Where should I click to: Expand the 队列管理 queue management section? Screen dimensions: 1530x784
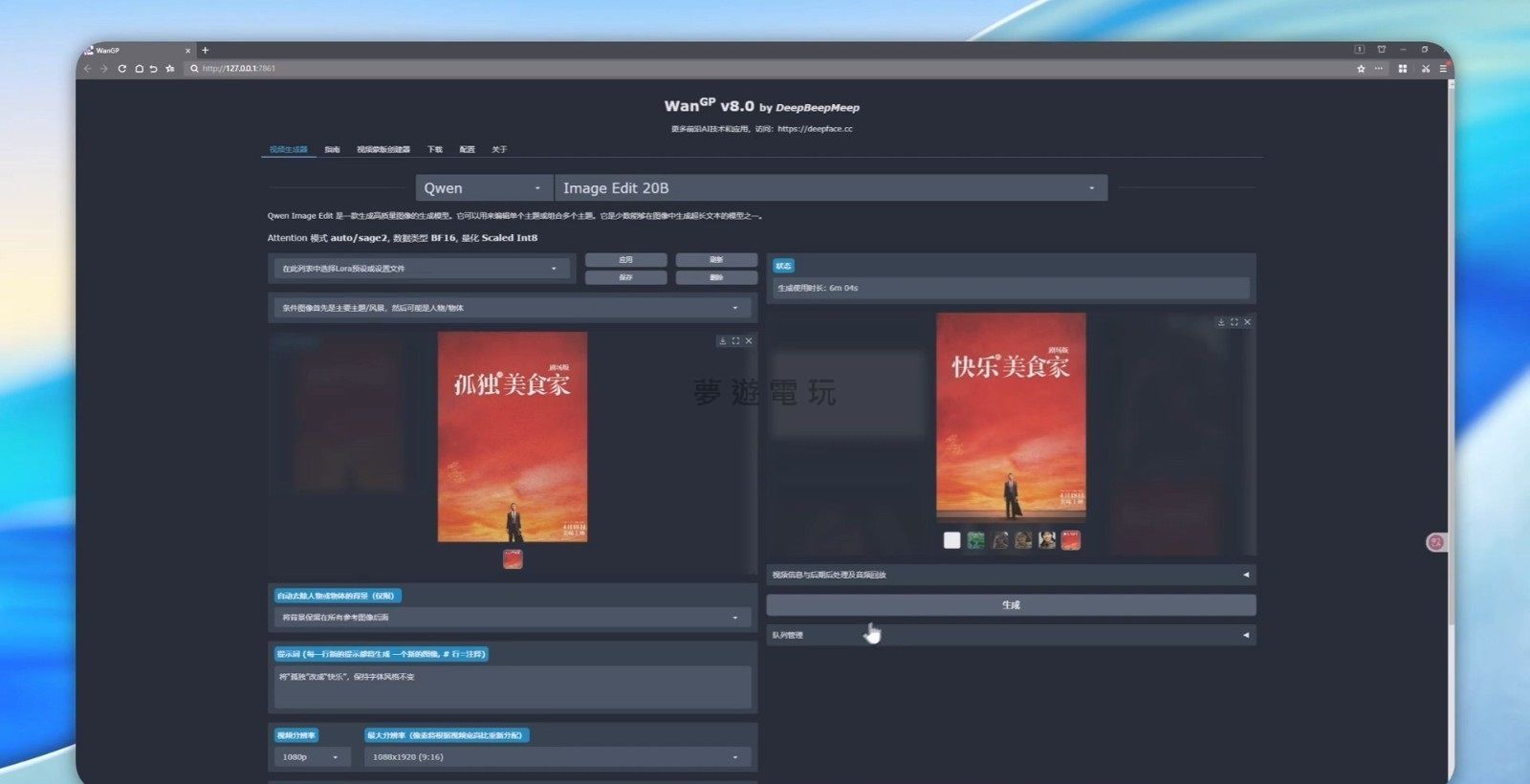1010,635
